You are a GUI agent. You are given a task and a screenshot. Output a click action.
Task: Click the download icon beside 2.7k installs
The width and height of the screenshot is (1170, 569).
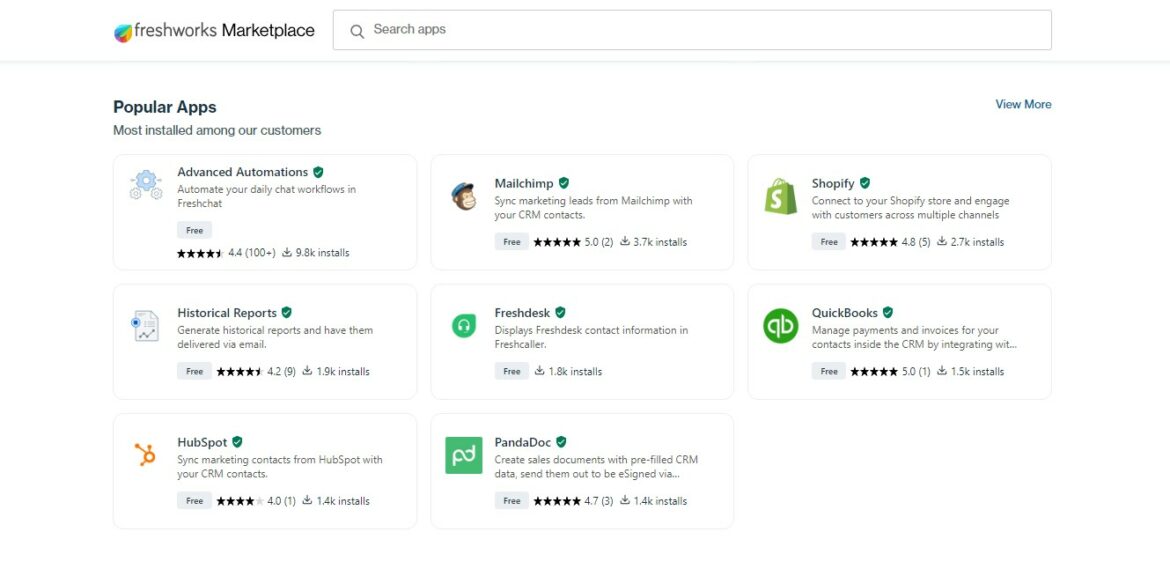(942, 241)
